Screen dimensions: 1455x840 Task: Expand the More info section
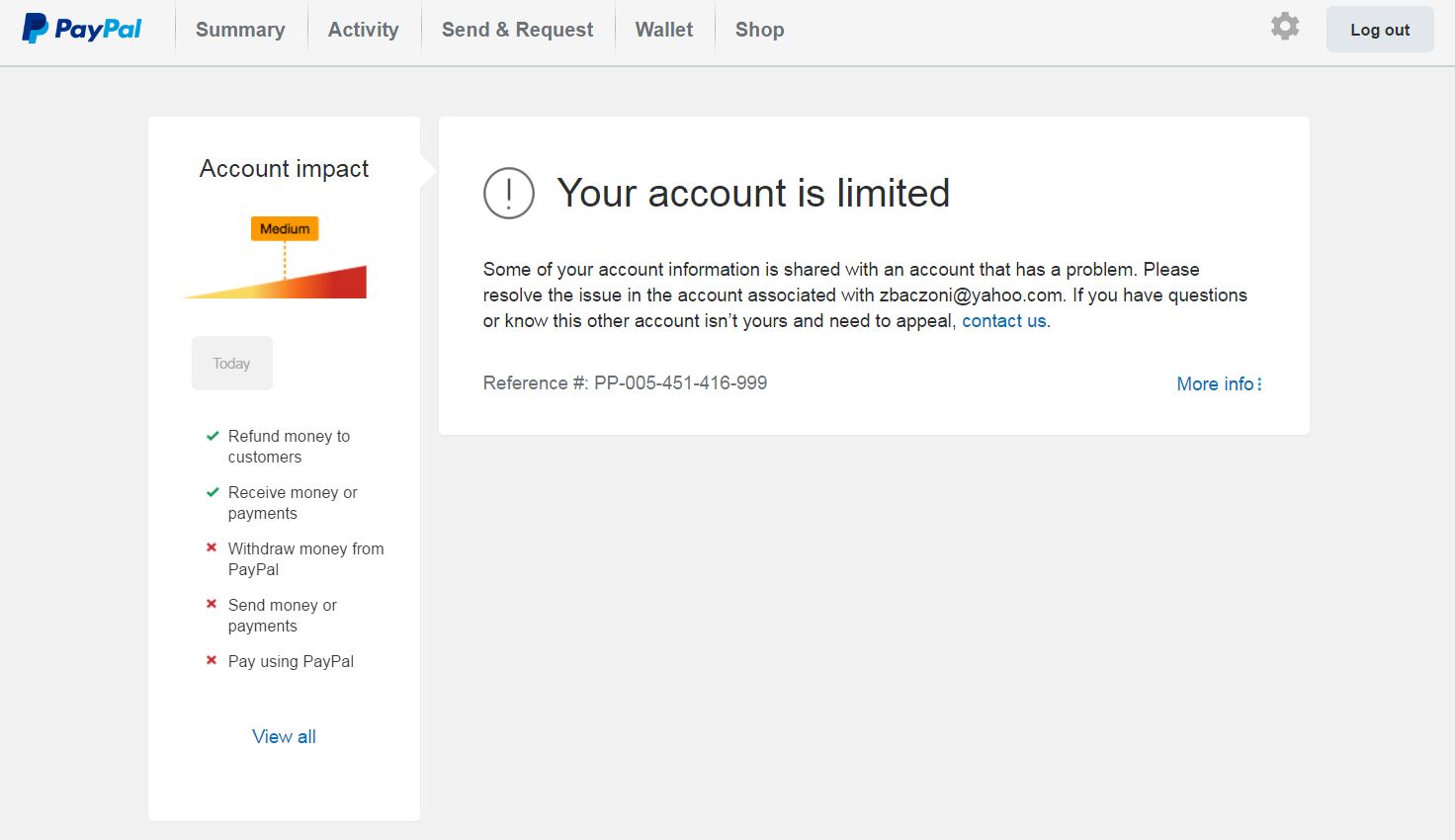(1219, 383)
